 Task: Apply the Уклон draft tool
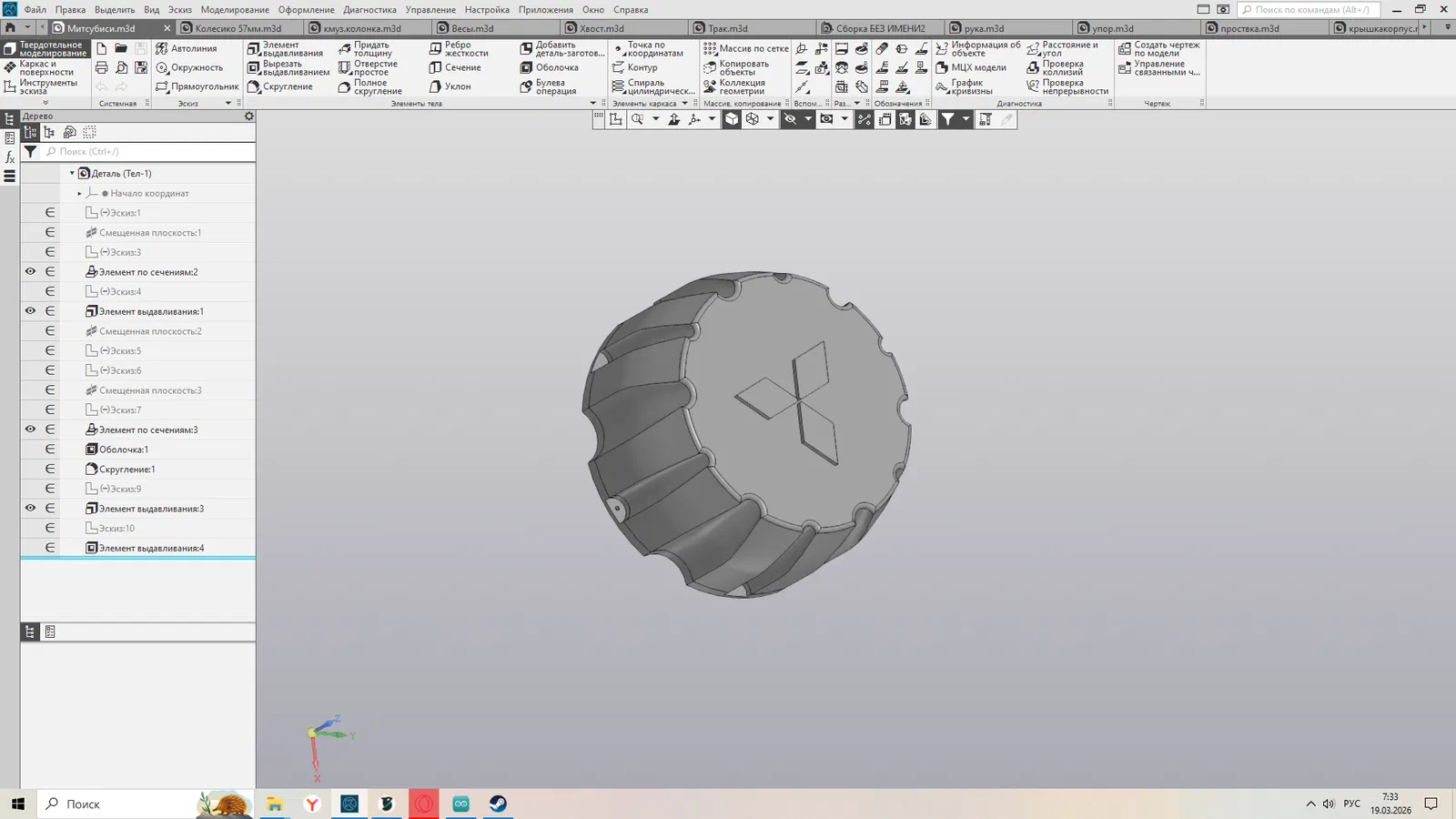click(450, 86)
